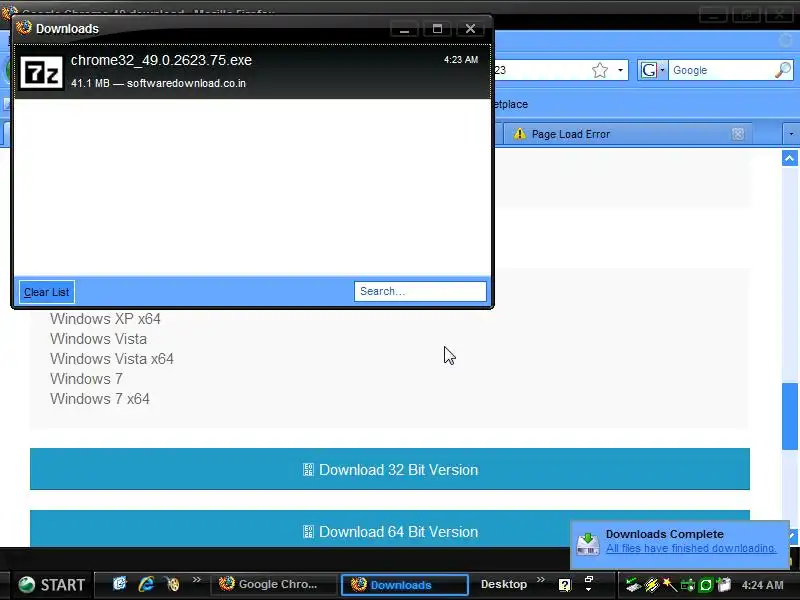Viewport: 800px width, 600px height.
Task: Minimize the Downloads window
Action: [x=404, y=29]
